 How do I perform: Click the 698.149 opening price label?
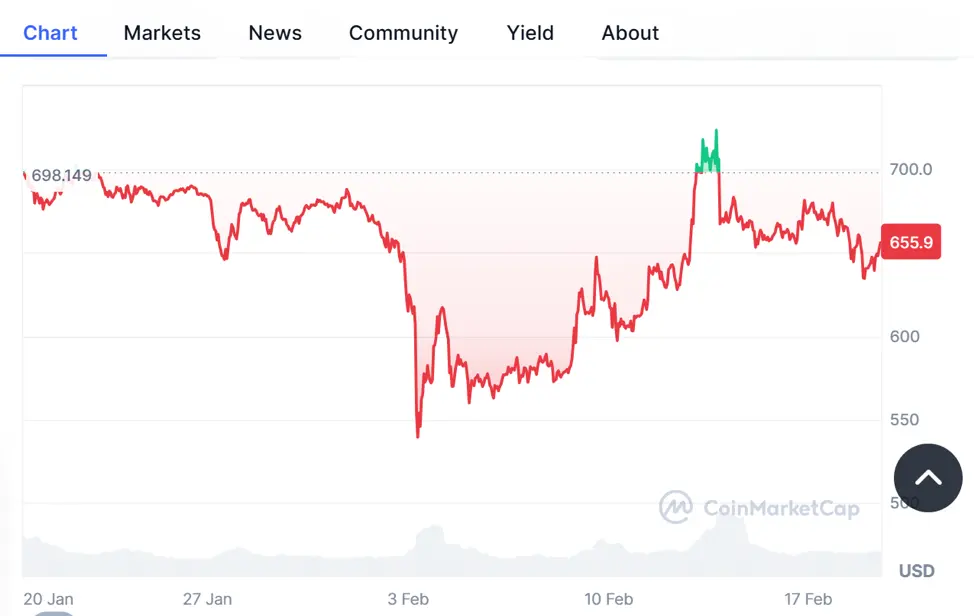pos(62,176)
